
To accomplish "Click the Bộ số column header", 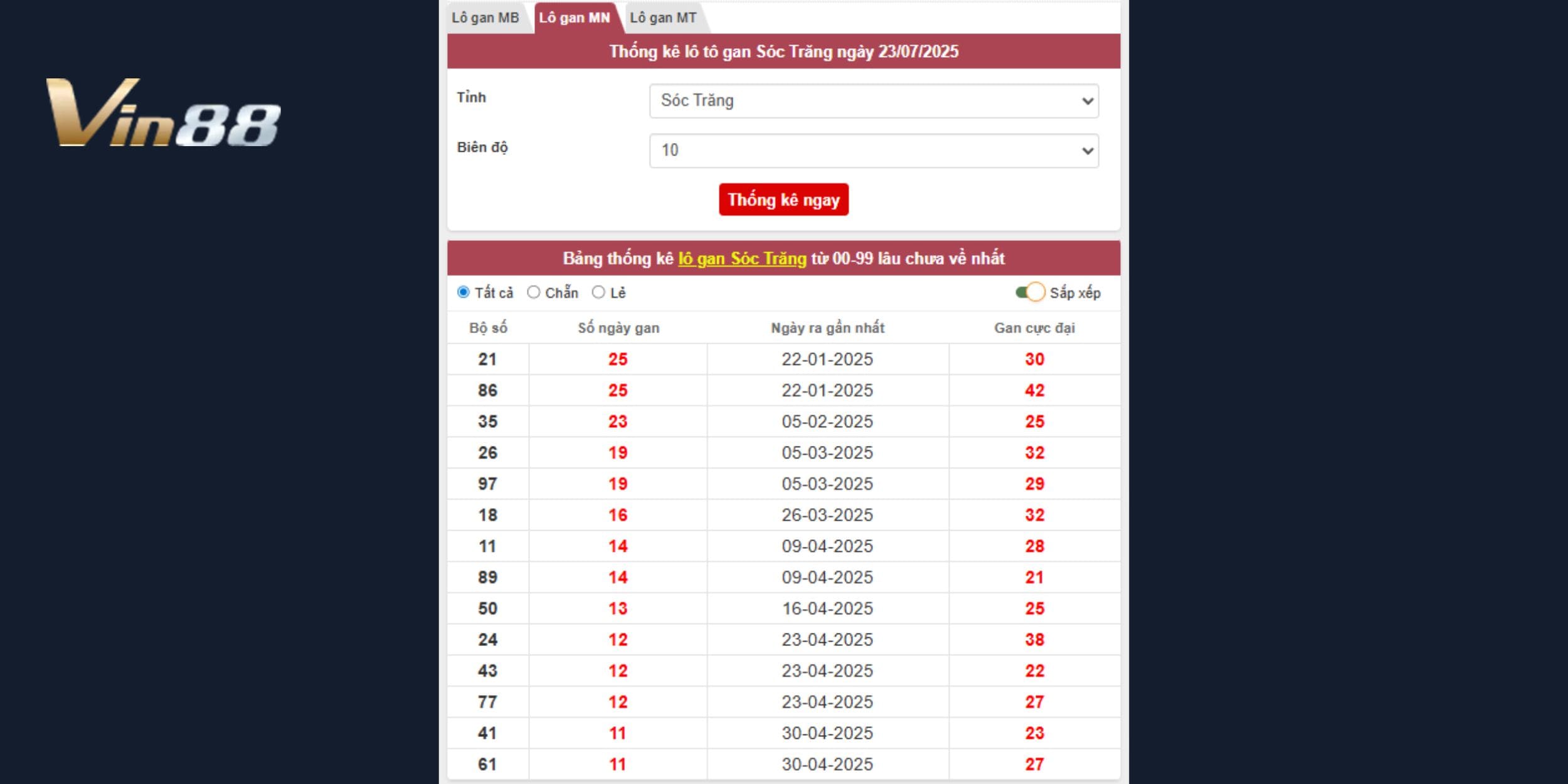I will click(488, 328).
